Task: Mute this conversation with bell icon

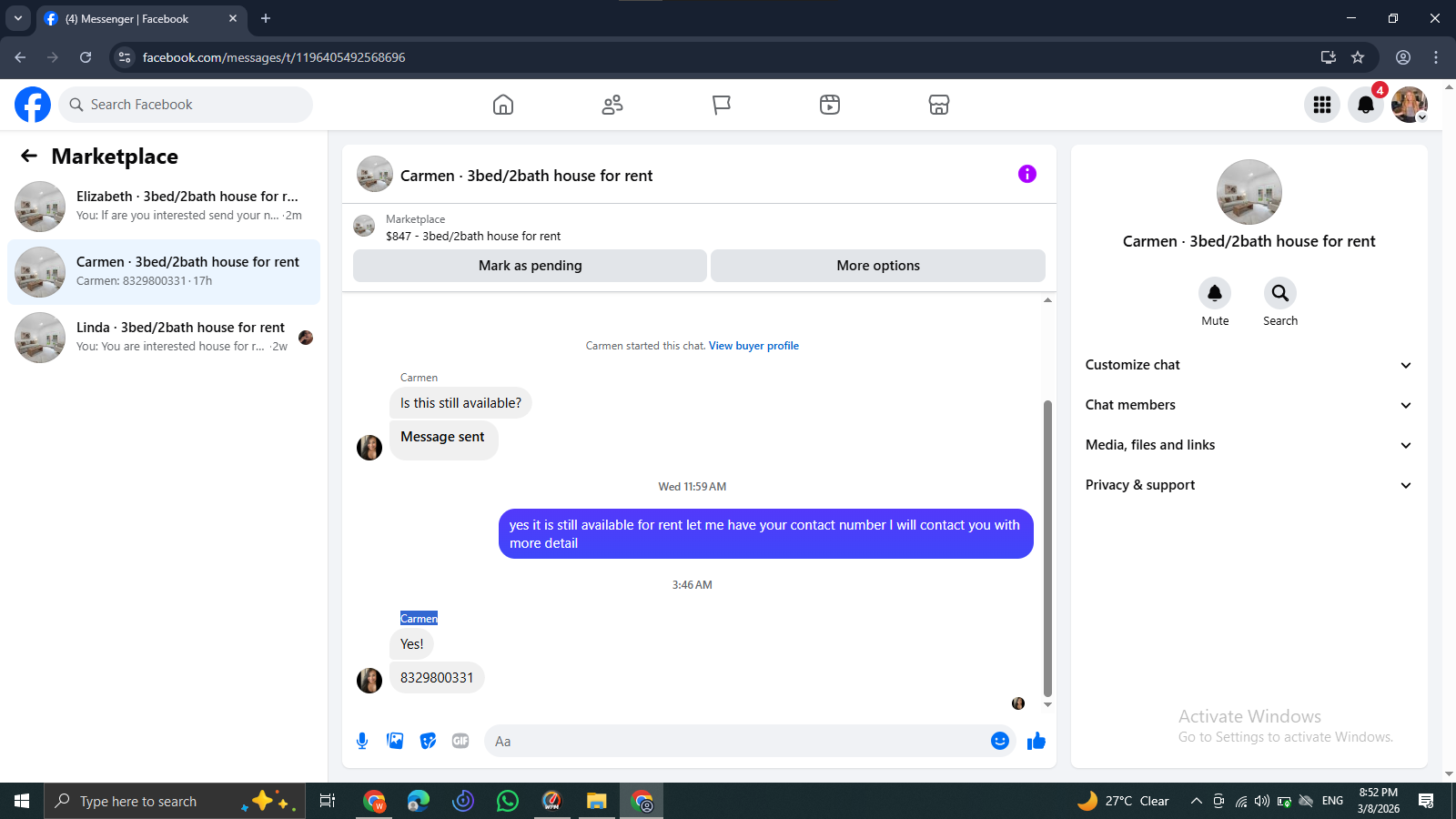Action: pos(1215,293)
